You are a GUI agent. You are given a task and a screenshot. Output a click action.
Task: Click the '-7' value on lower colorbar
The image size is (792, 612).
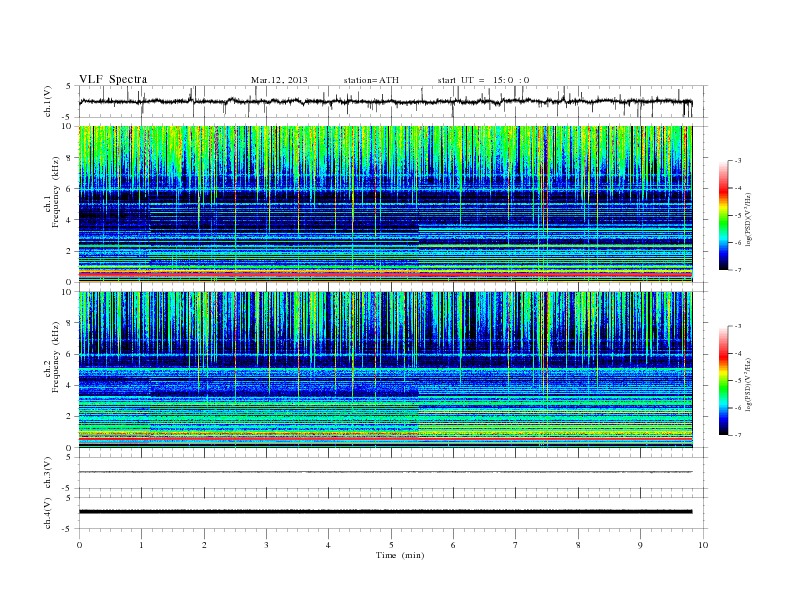point(738,435)
